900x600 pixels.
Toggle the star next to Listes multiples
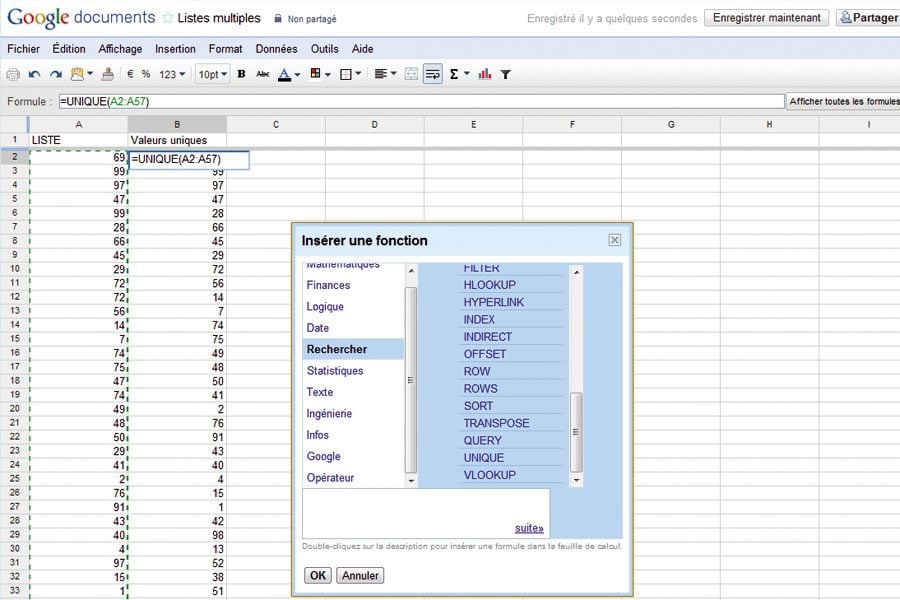tap(168, 18)
